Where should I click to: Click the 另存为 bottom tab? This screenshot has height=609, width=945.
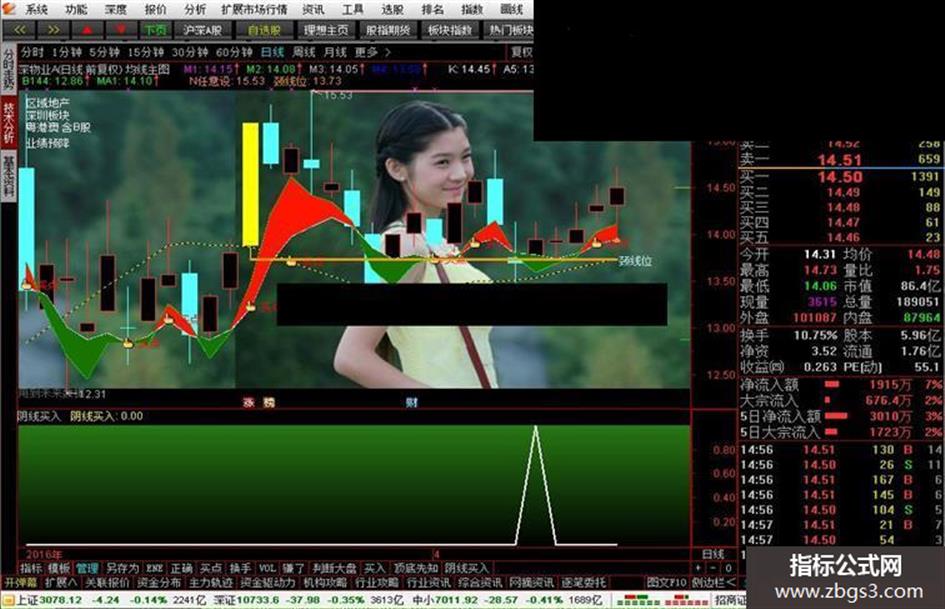(122, 568)
